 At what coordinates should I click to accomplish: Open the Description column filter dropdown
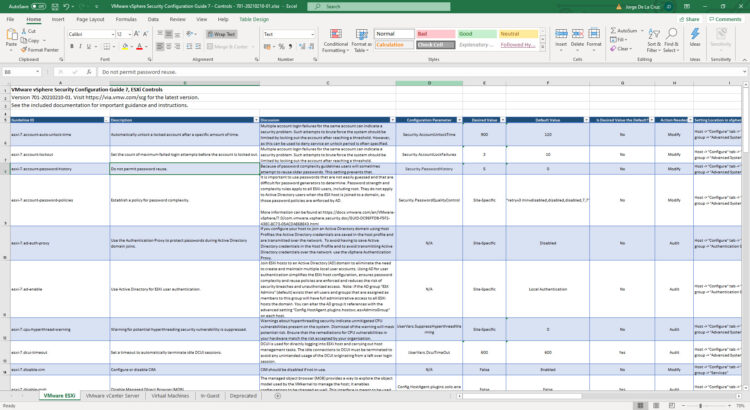(256, 120)
